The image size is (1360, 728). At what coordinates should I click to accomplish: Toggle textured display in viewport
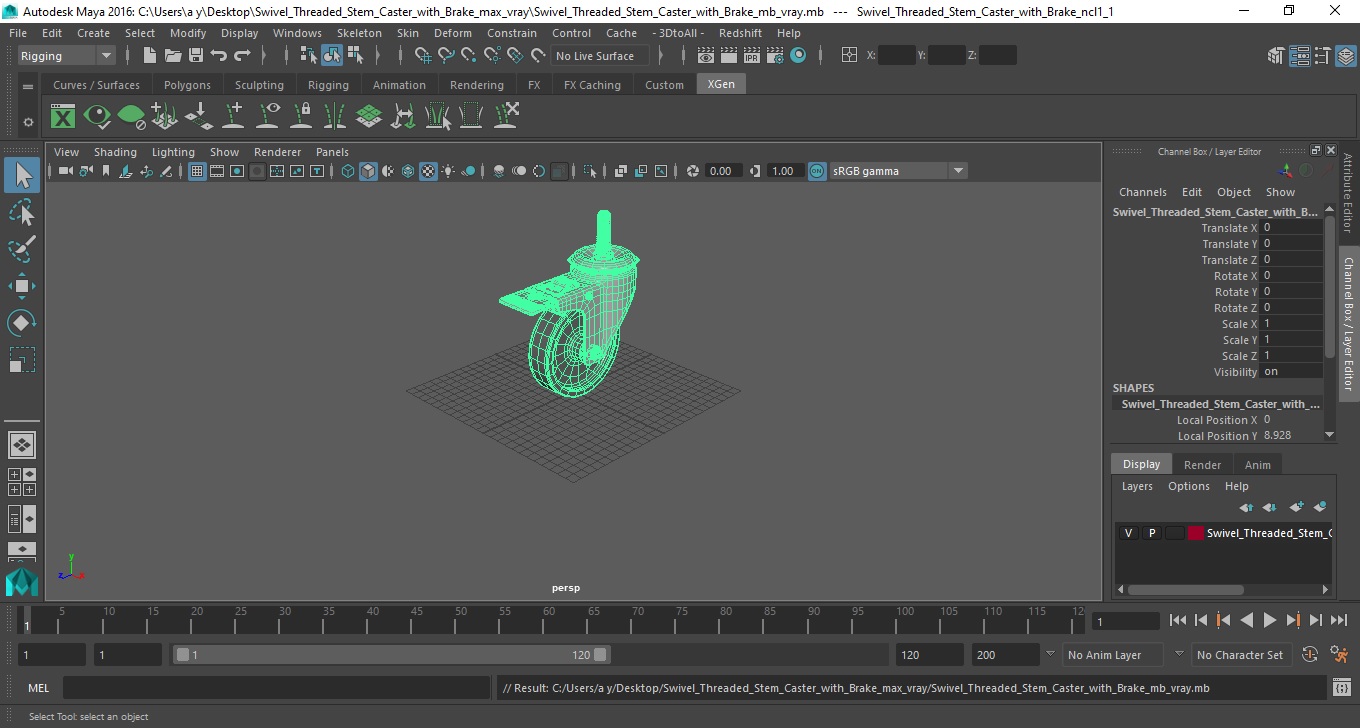click(428, 171)
